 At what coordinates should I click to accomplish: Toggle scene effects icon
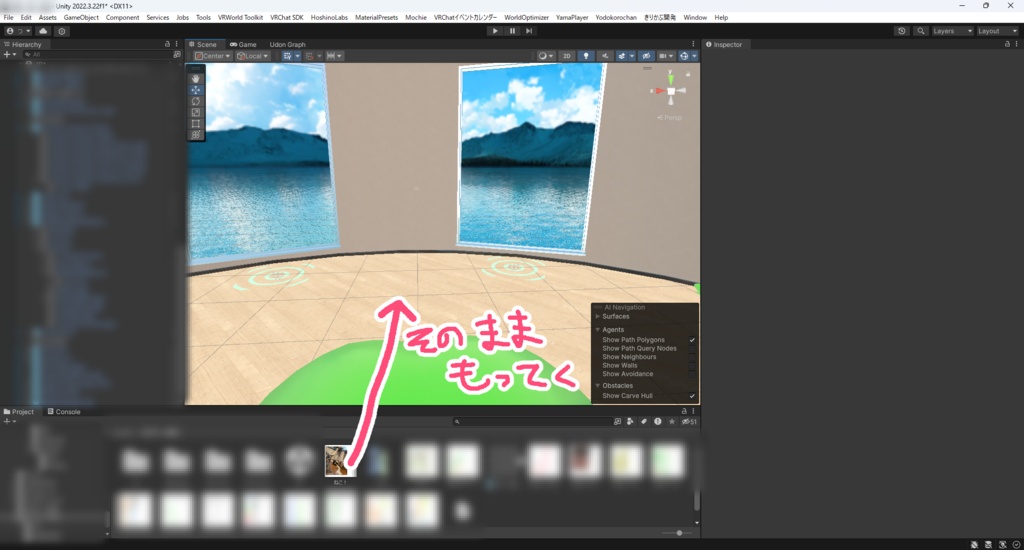pos(622,56)
